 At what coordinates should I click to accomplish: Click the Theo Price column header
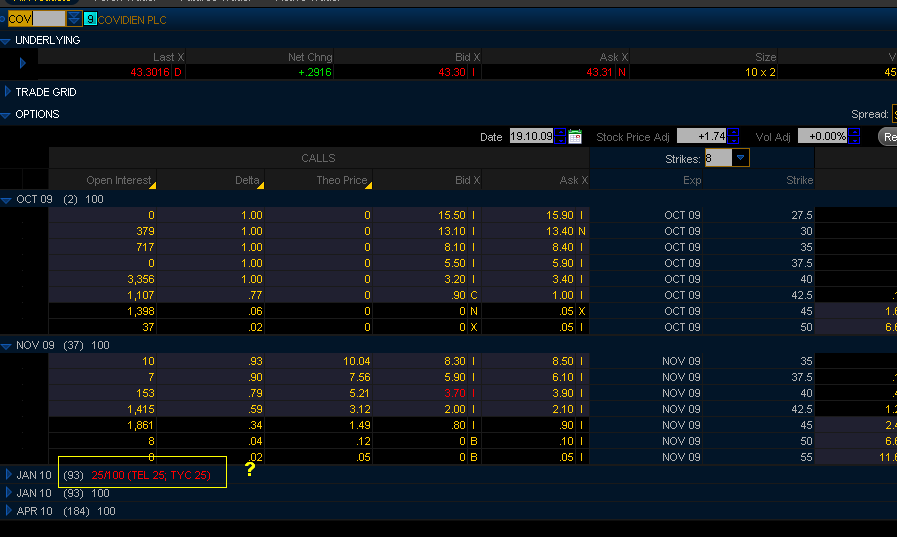click(319, 180)
